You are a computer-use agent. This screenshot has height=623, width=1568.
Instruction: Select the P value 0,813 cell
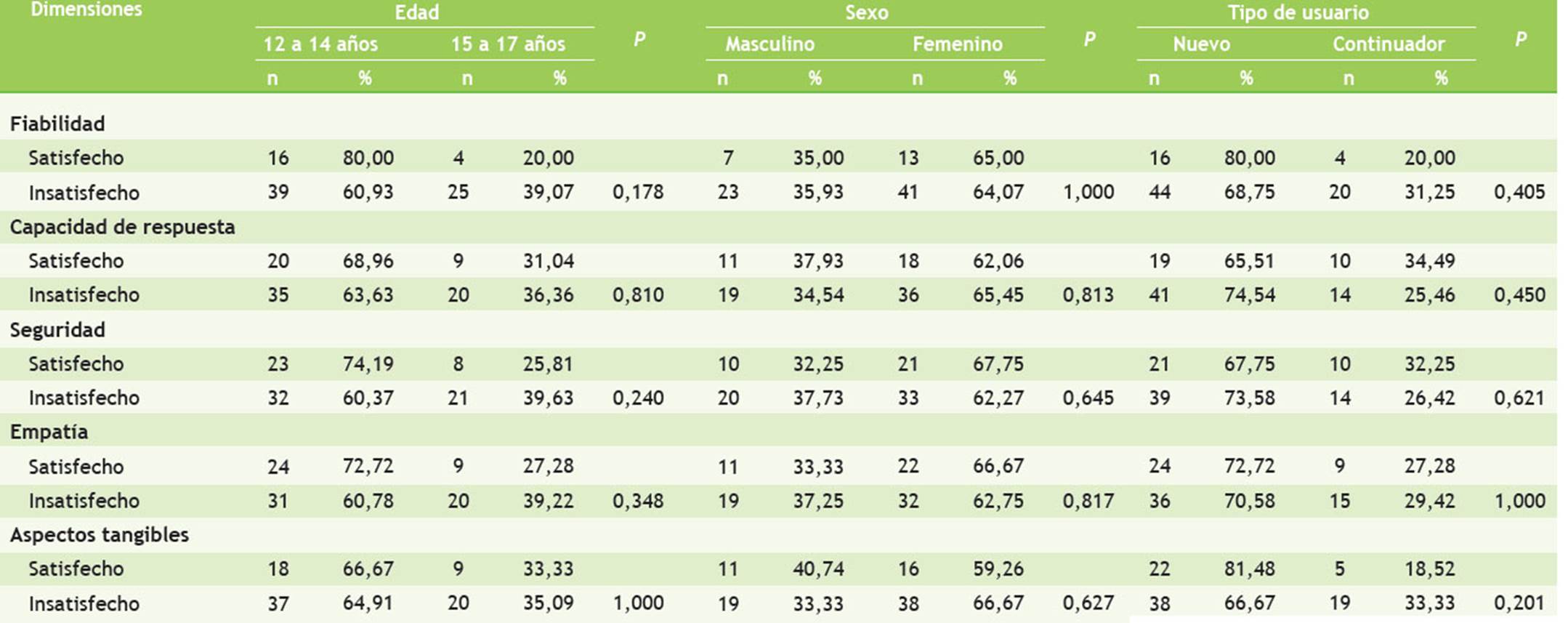(x=1088, y=295)
